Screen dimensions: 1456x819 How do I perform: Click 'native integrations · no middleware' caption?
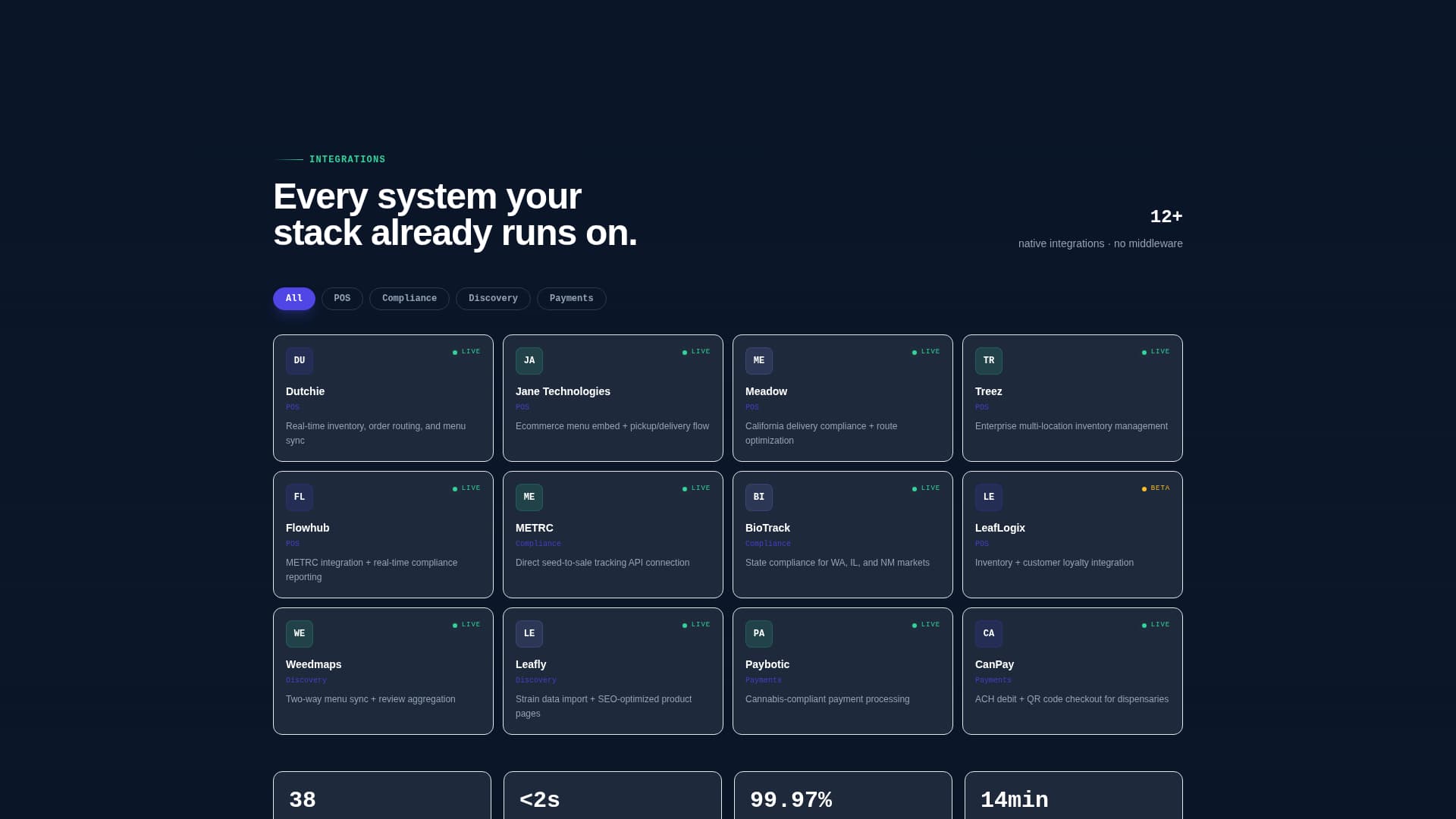(x=1100, y=243)
